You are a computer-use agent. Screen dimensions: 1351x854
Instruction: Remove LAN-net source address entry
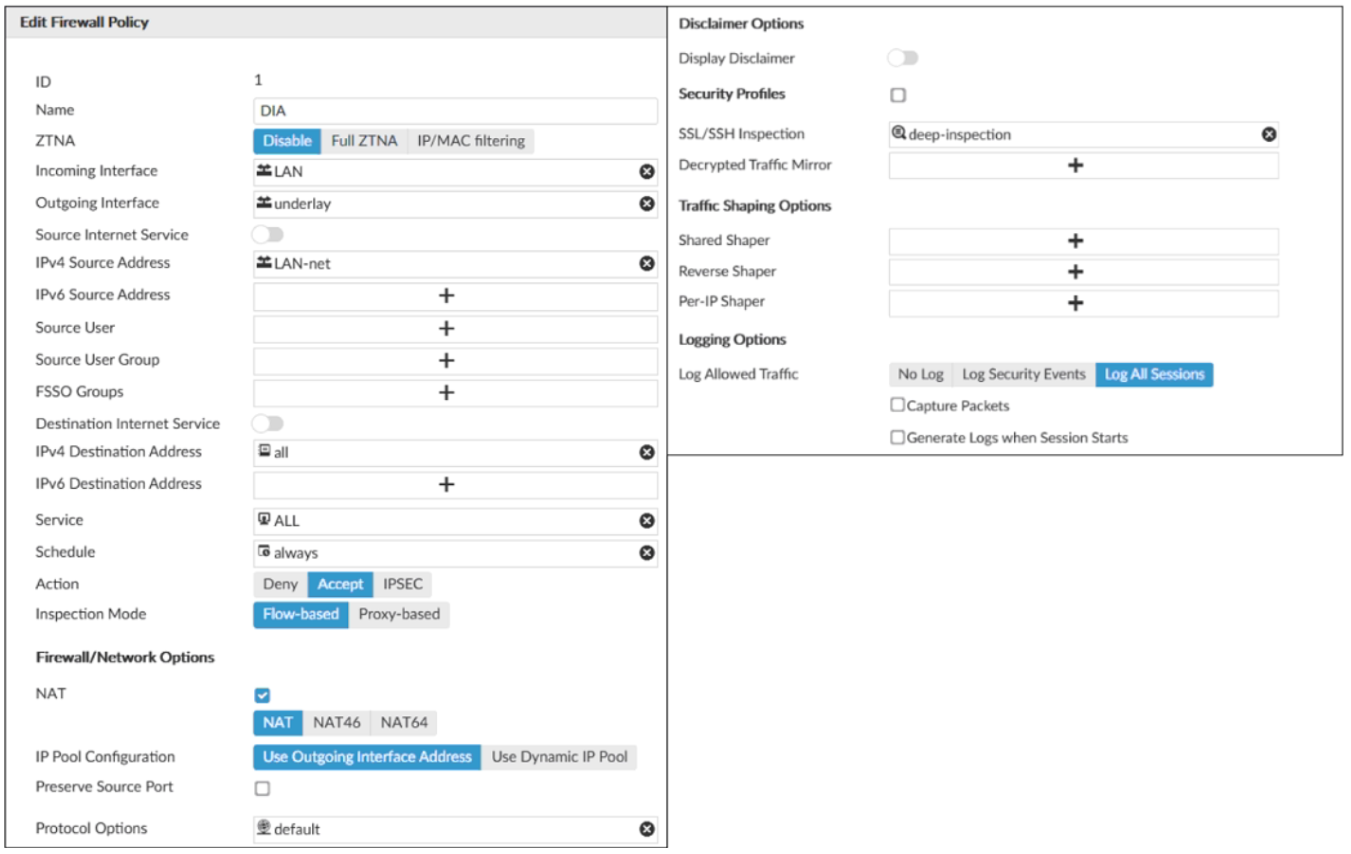(647, 263)
